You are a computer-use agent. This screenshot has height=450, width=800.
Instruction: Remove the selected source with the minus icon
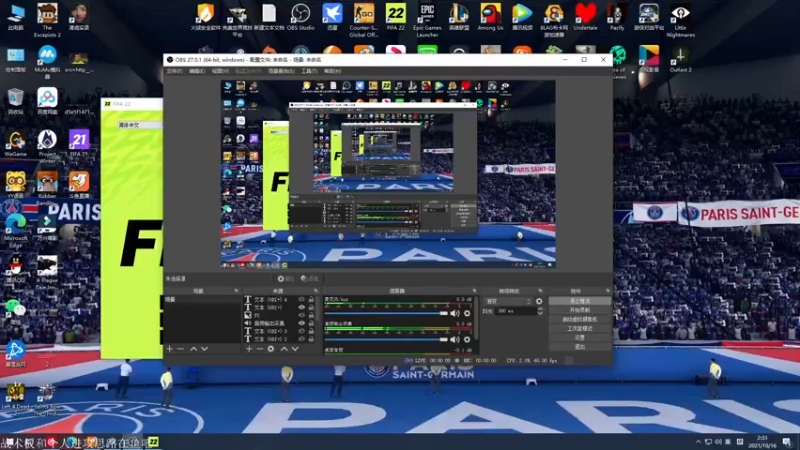[x=260, y=349]
